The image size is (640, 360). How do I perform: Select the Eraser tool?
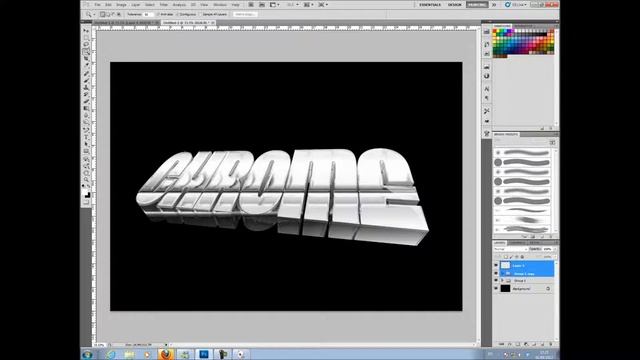86,101
